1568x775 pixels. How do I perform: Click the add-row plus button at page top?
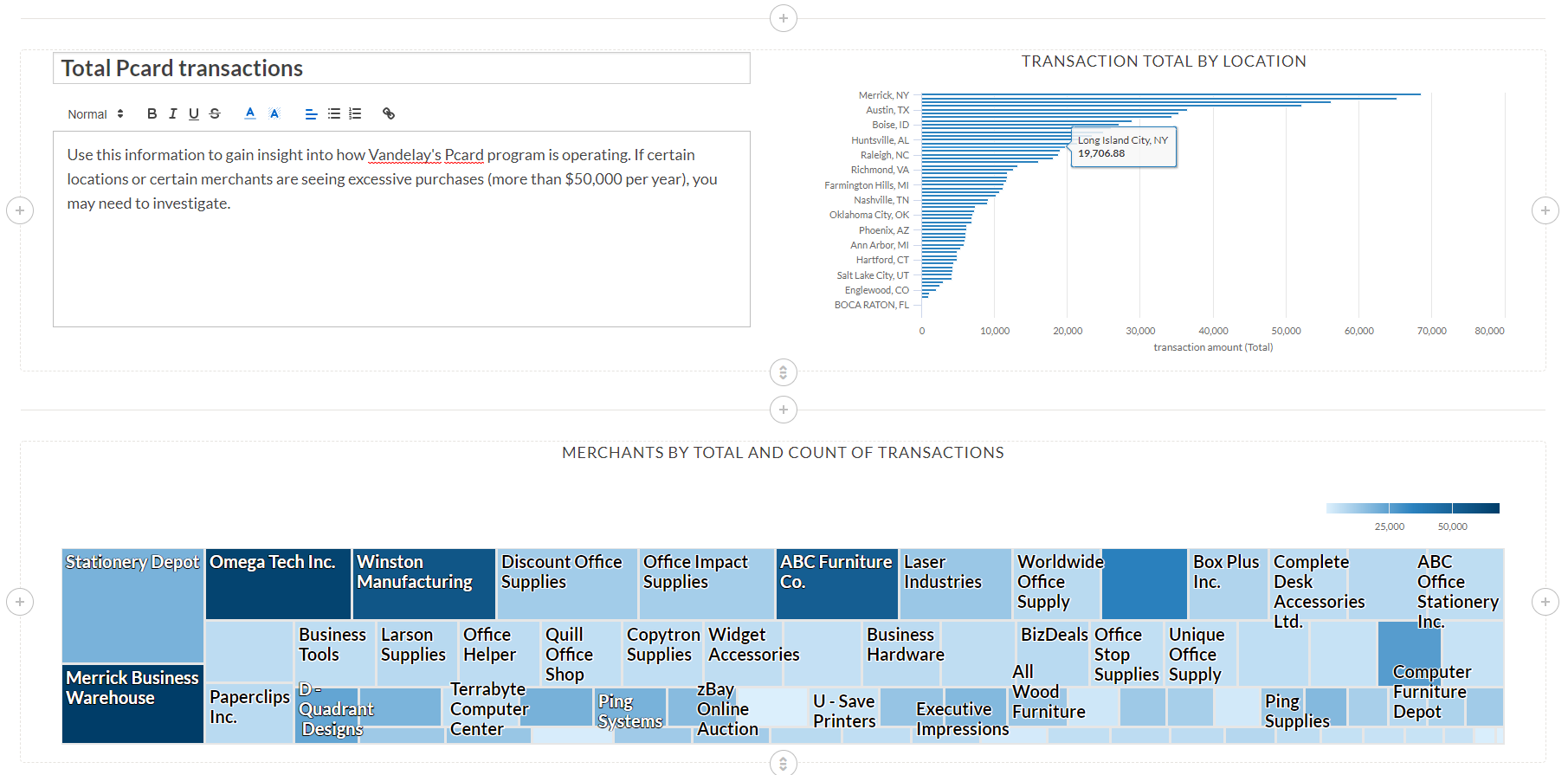point(784,18)
